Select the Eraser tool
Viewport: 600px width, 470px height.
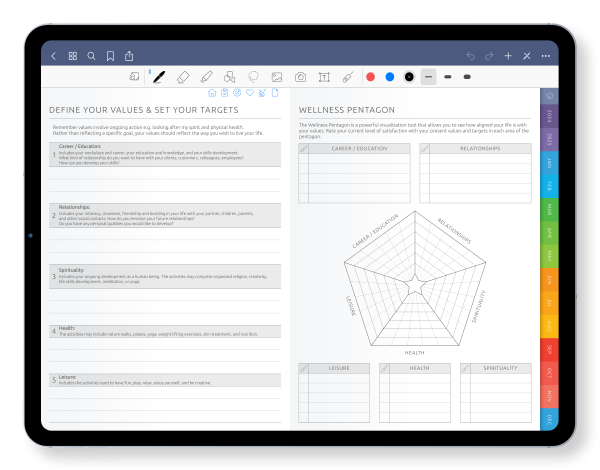[183, 77]
